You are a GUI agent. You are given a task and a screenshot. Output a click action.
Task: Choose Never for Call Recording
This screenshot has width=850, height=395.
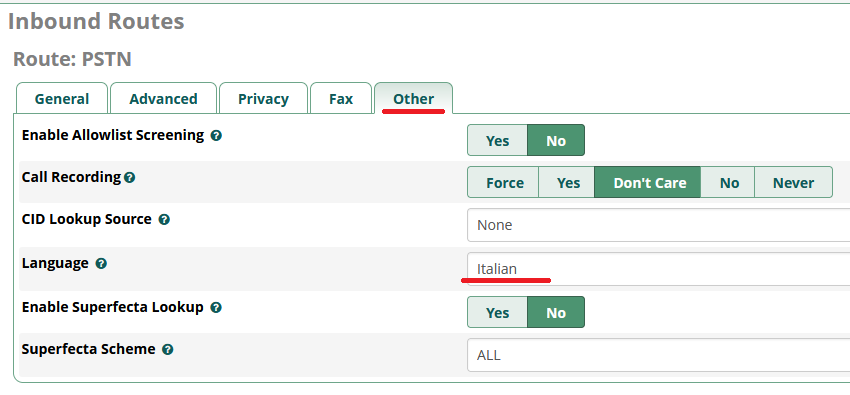793,183
